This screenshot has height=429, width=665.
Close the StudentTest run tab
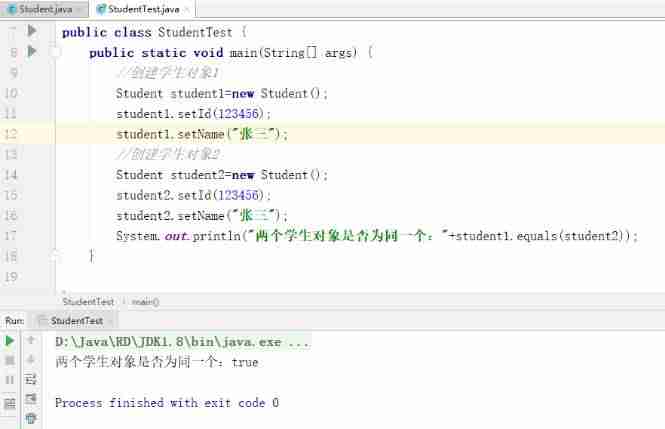pyautogui.click(x=110, y=321)
